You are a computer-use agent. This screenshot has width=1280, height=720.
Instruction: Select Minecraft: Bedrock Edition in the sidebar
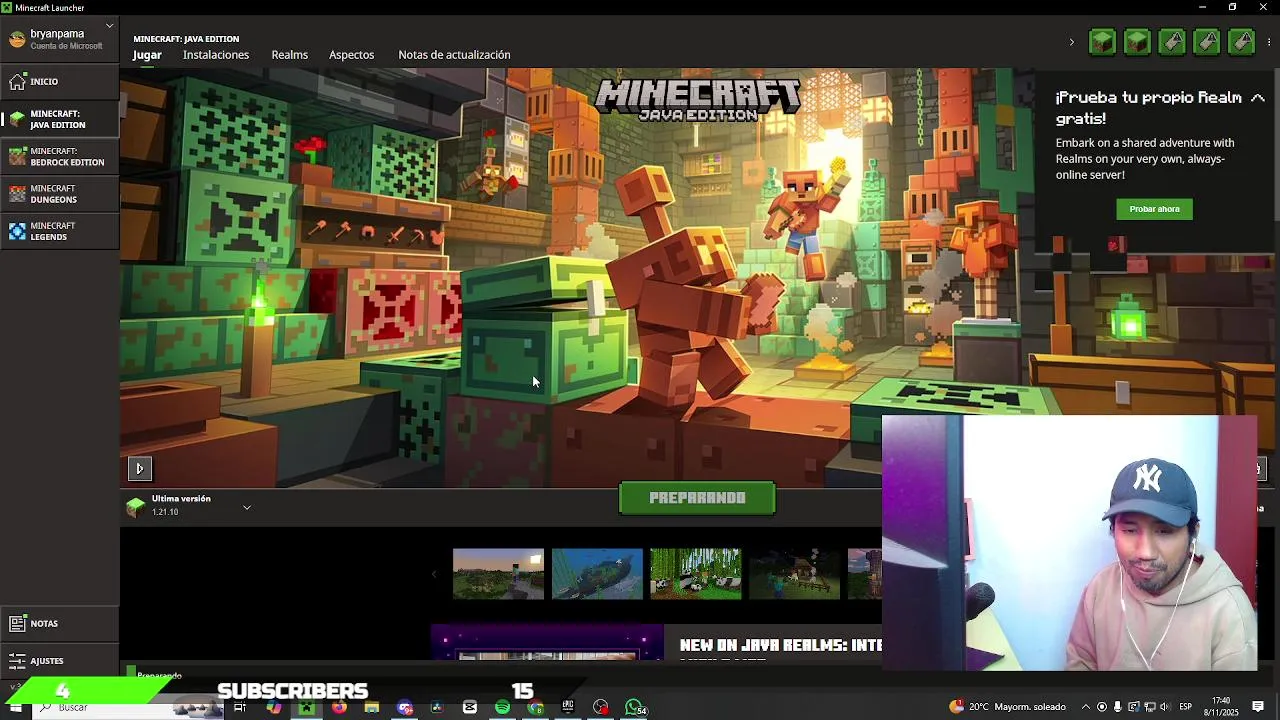(60, 156)
